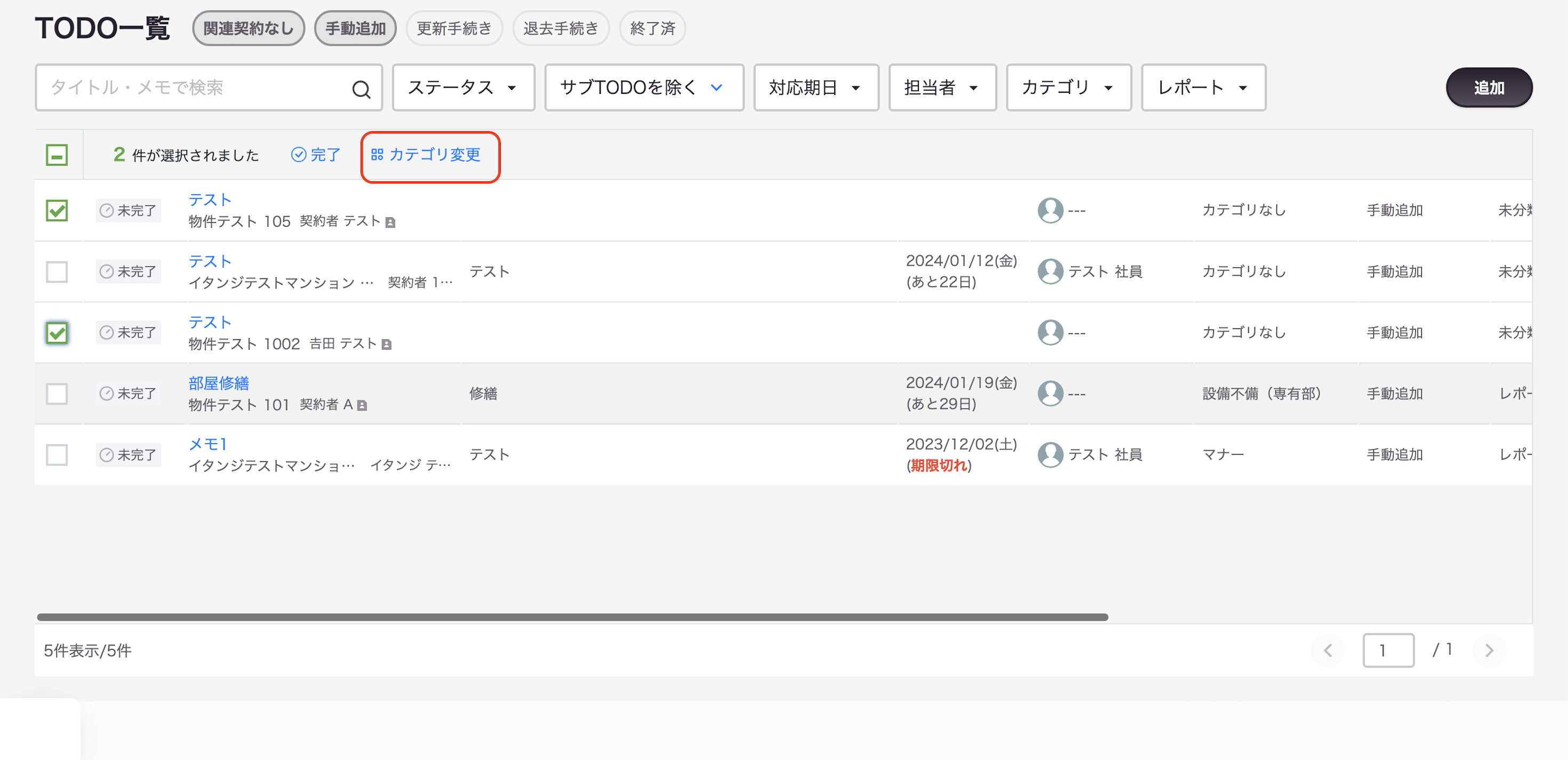Image resolution: width=1568 pixels, height=760 pixels.
Task: Click the 2024/01/19(金) due date
Action: (x=961, y=383)
